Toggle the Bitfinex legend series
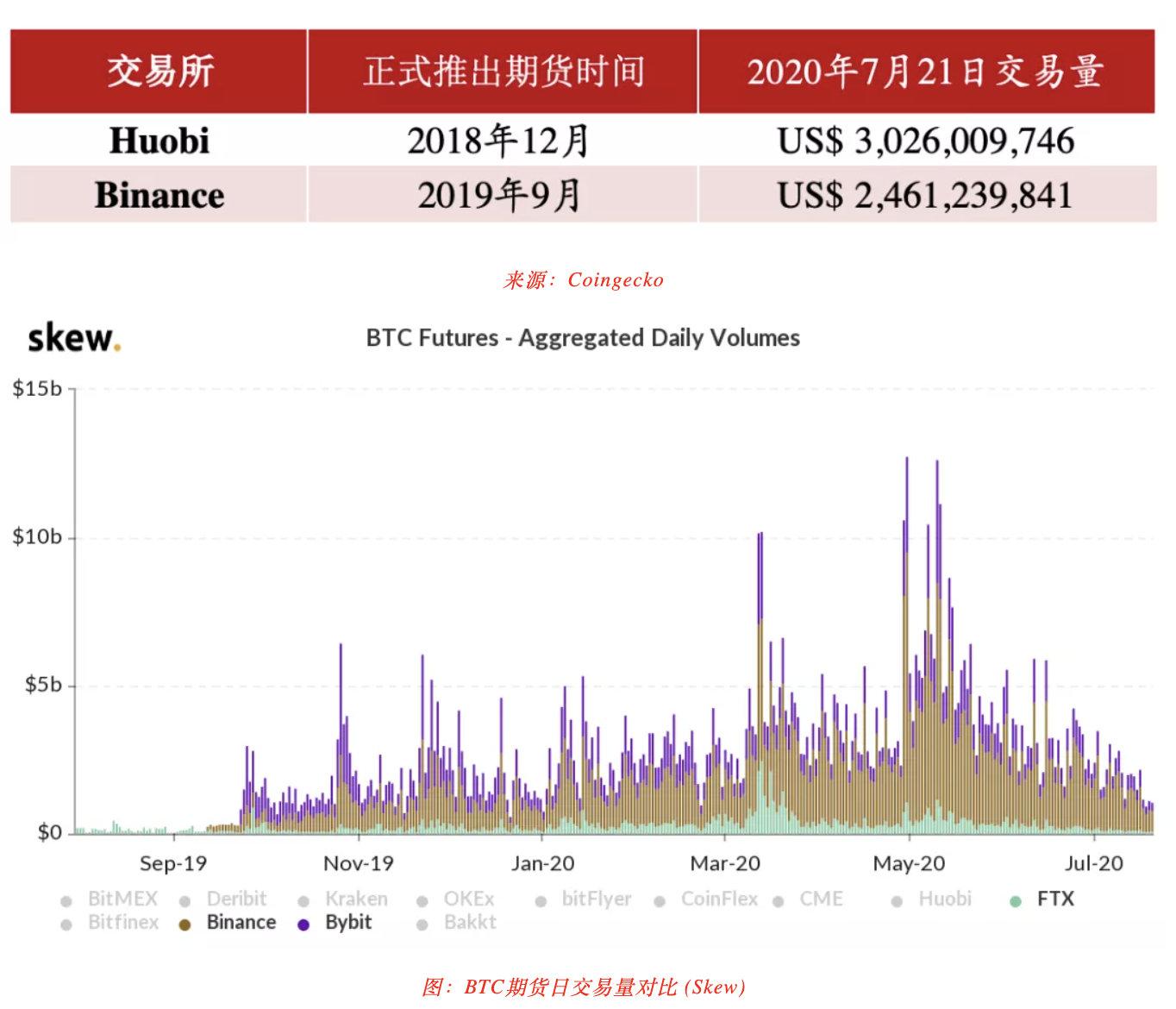Viewport: 1176px width, 1009px height. (x=110, y=923)
